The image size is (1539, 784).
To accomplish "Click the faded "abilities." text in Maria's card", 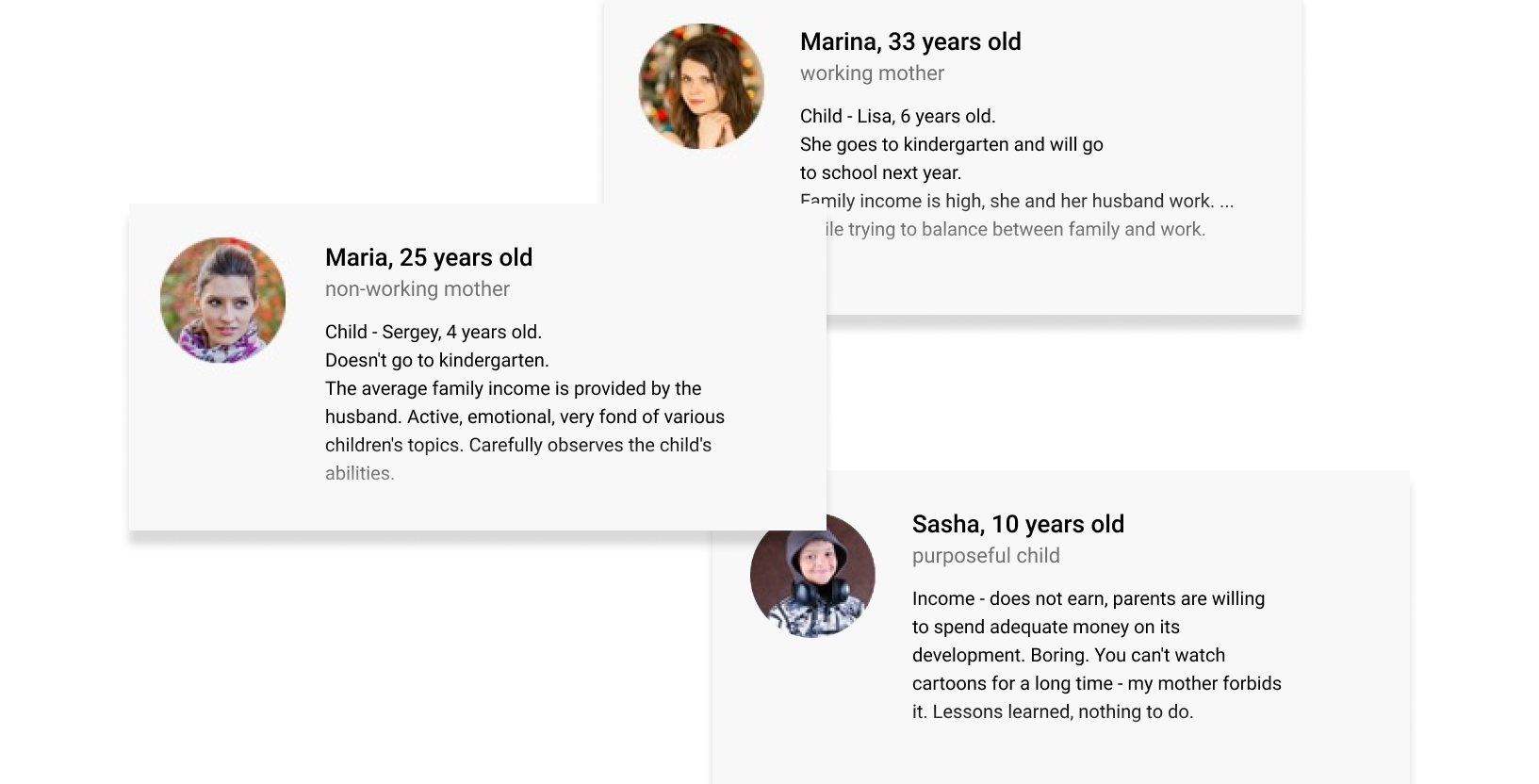I will pos(360,474).
